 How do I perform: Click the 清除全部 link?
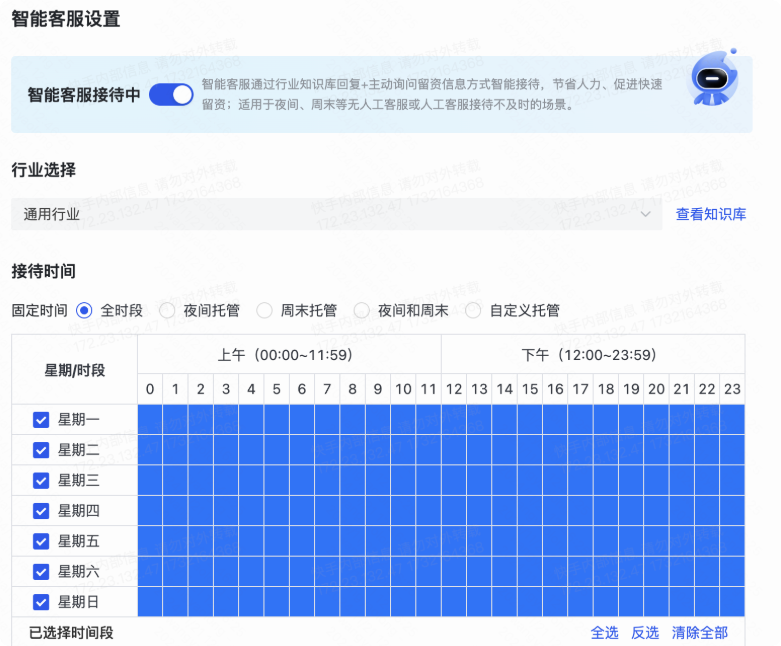(x=700, y=633)
